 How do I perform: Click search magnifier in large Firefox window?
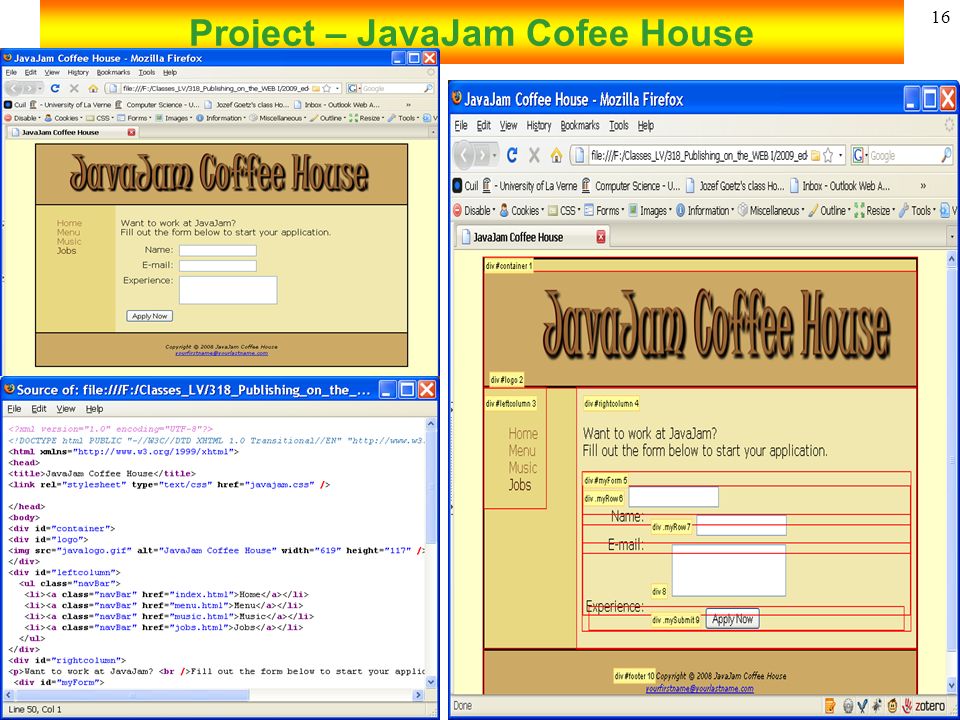coord(946,156)
